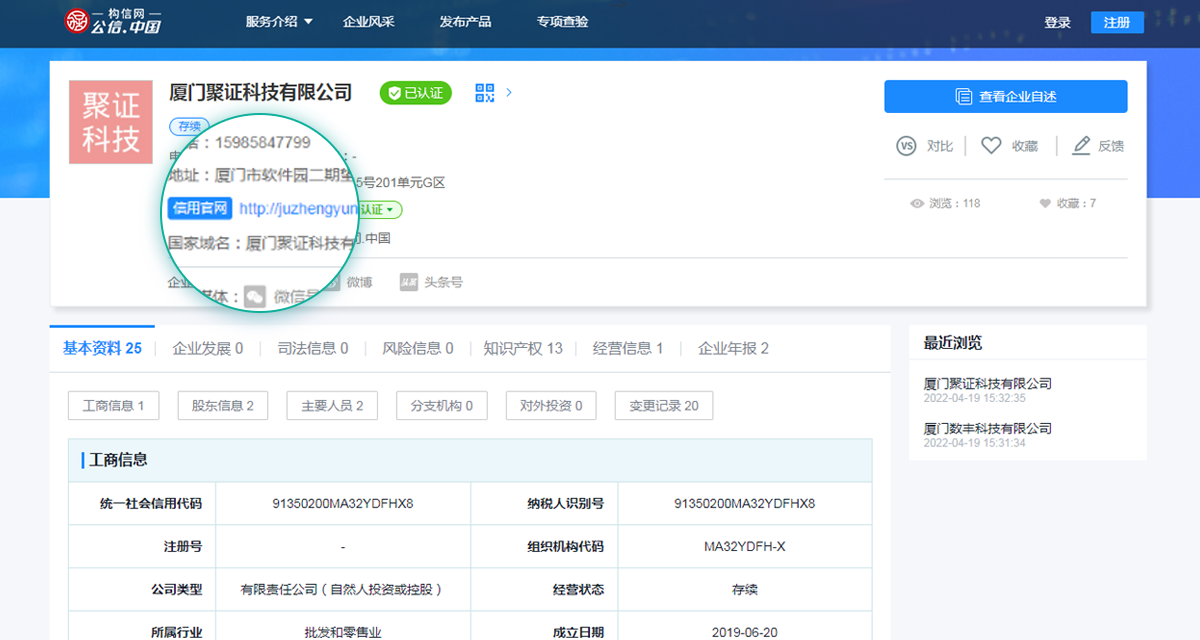Screen dimensions: 1200x640
Task: Open 企业风采 in the top navigation
Action: 369,22
